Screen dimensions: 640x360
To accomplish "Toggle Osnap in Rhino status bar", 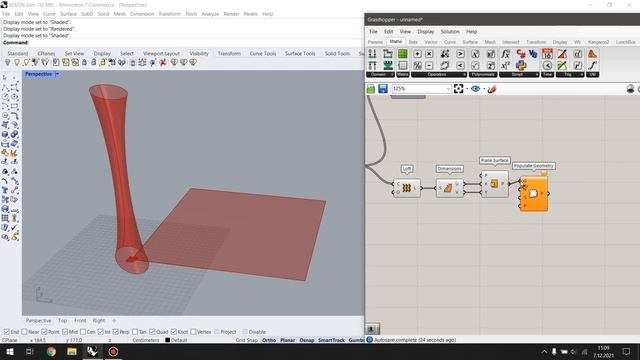I will tap(307, 340).
